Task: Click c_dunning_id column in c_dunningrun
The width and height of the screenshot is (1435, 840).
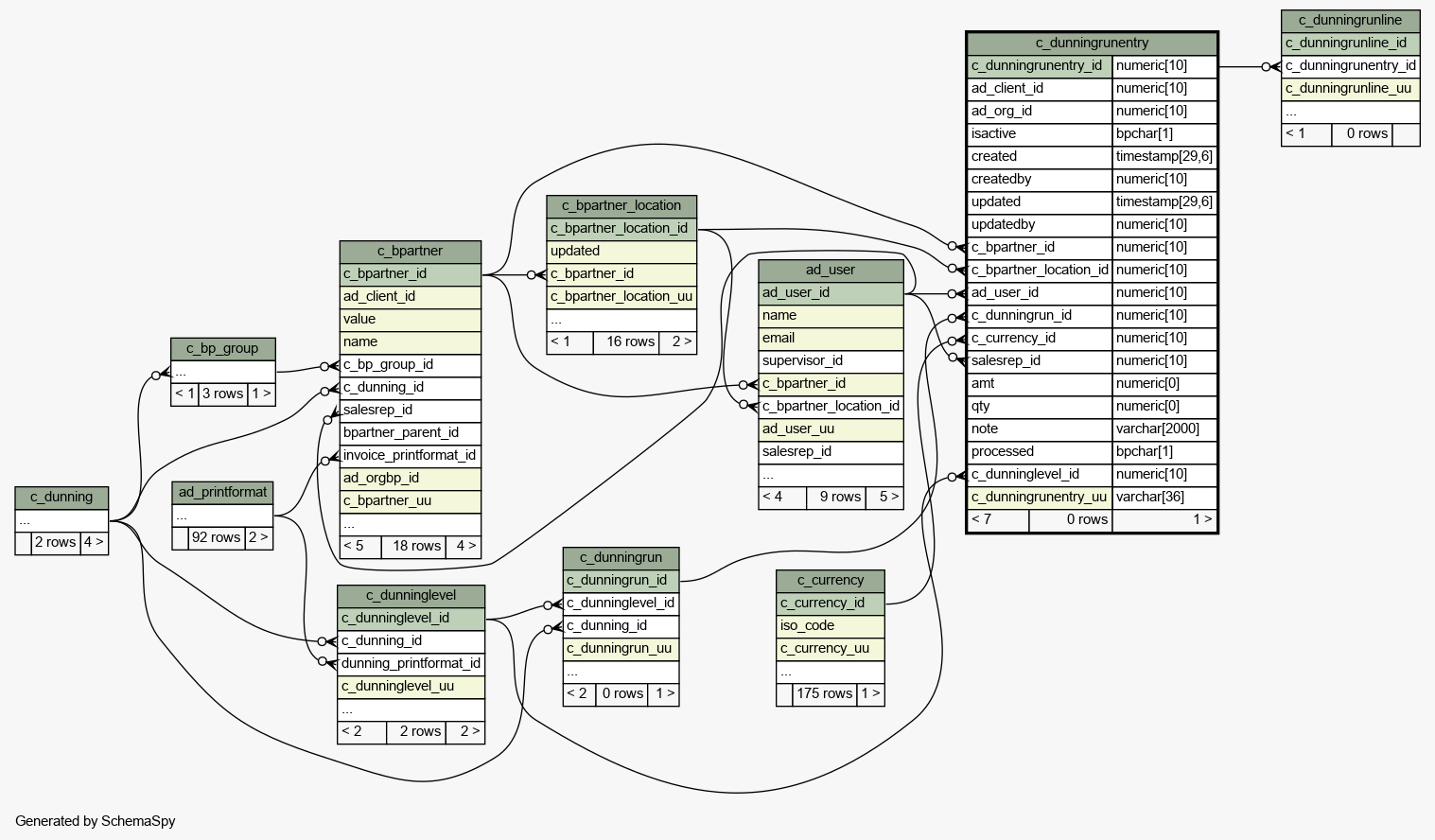Action: [621, 625]
